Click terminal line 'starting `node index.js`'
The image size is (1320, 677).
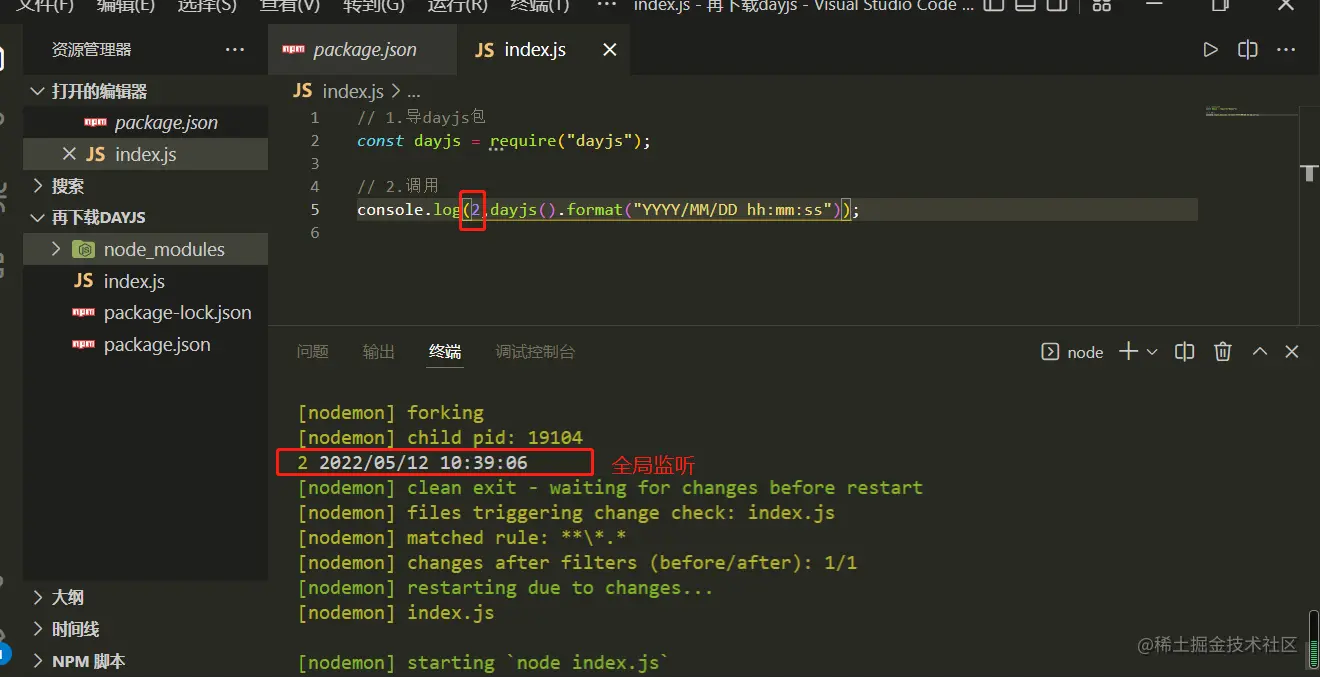[x=484, y=662]
